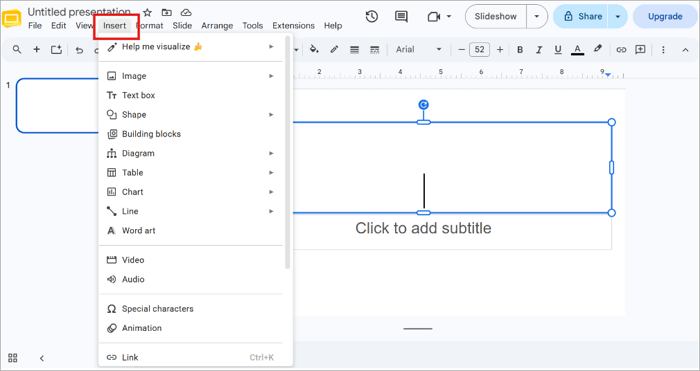Decrease font size with the minus button
Image resolution: width=700 pixels, height=371 pixels.
click(462, 50)
